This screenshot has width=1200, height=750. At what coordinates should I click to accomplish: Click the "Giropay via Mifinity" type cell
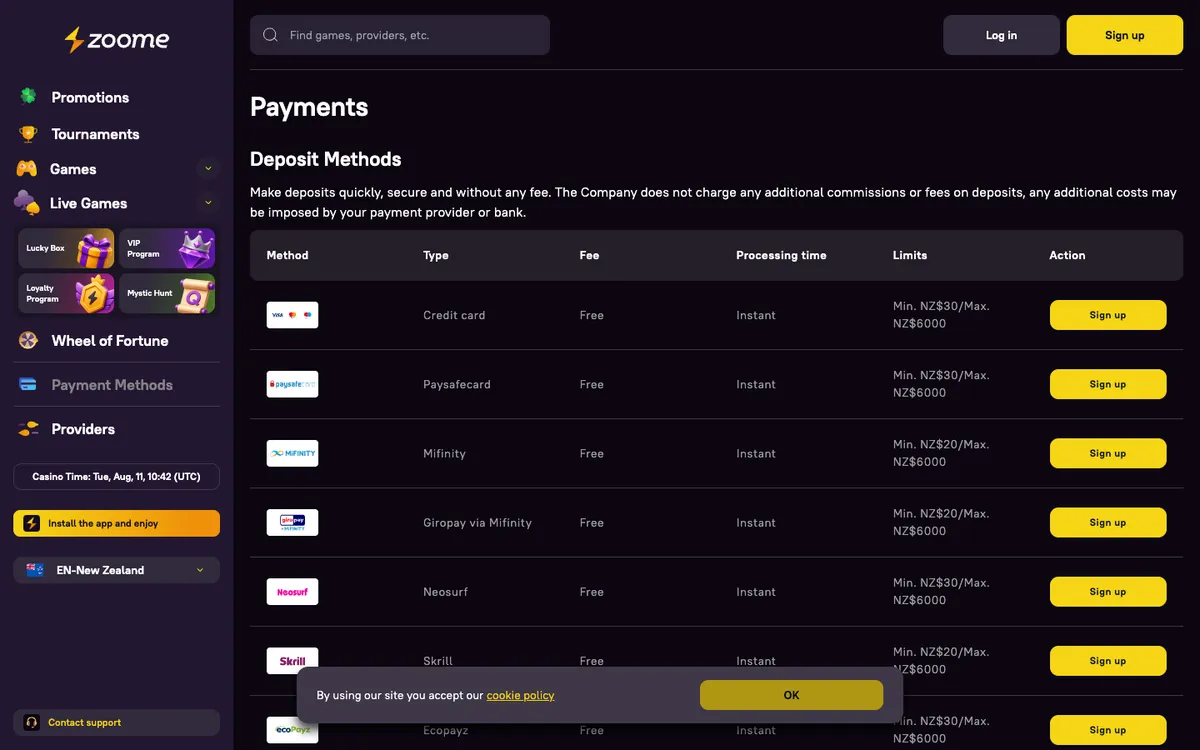pos(477,522)
